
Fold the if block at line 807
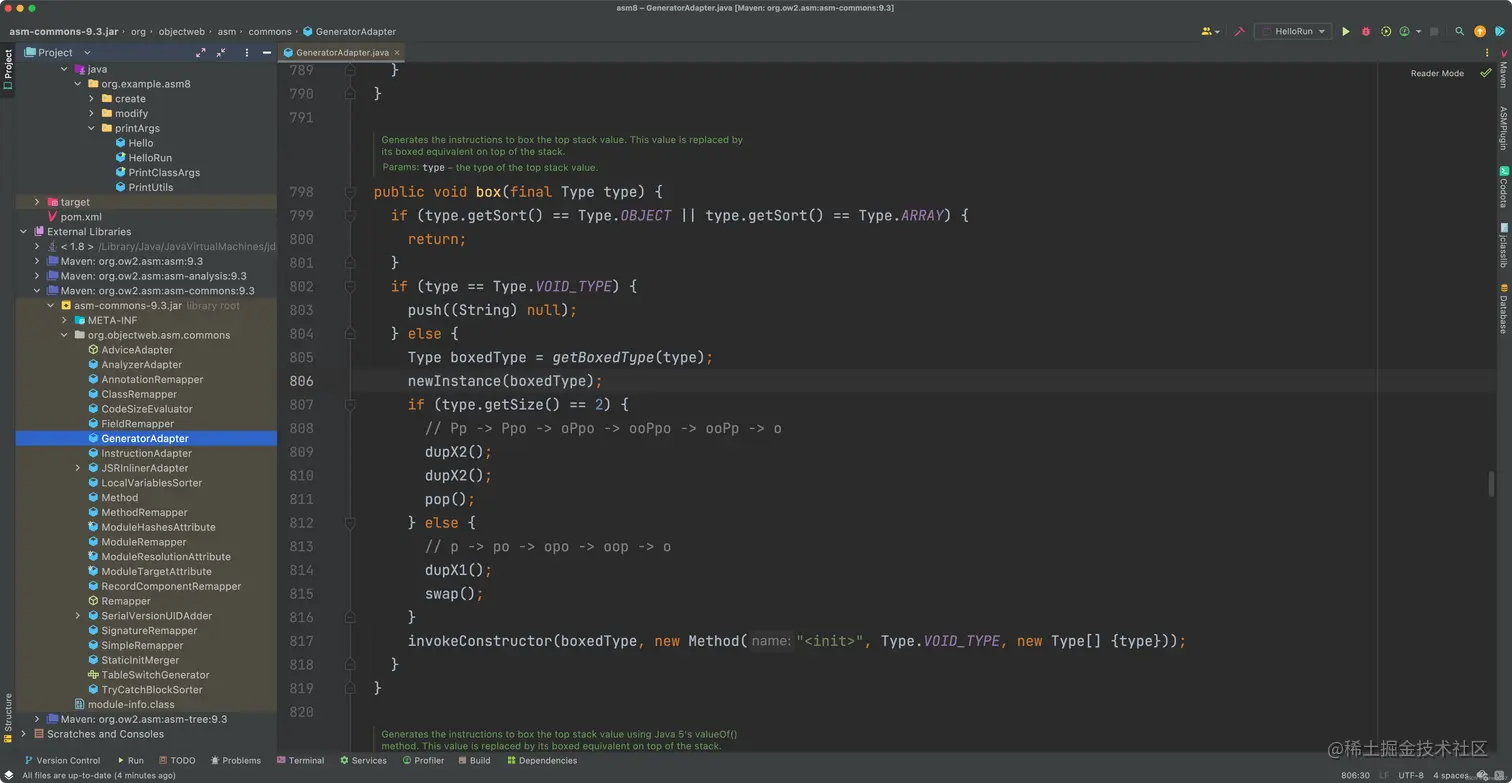click(350, 405)
